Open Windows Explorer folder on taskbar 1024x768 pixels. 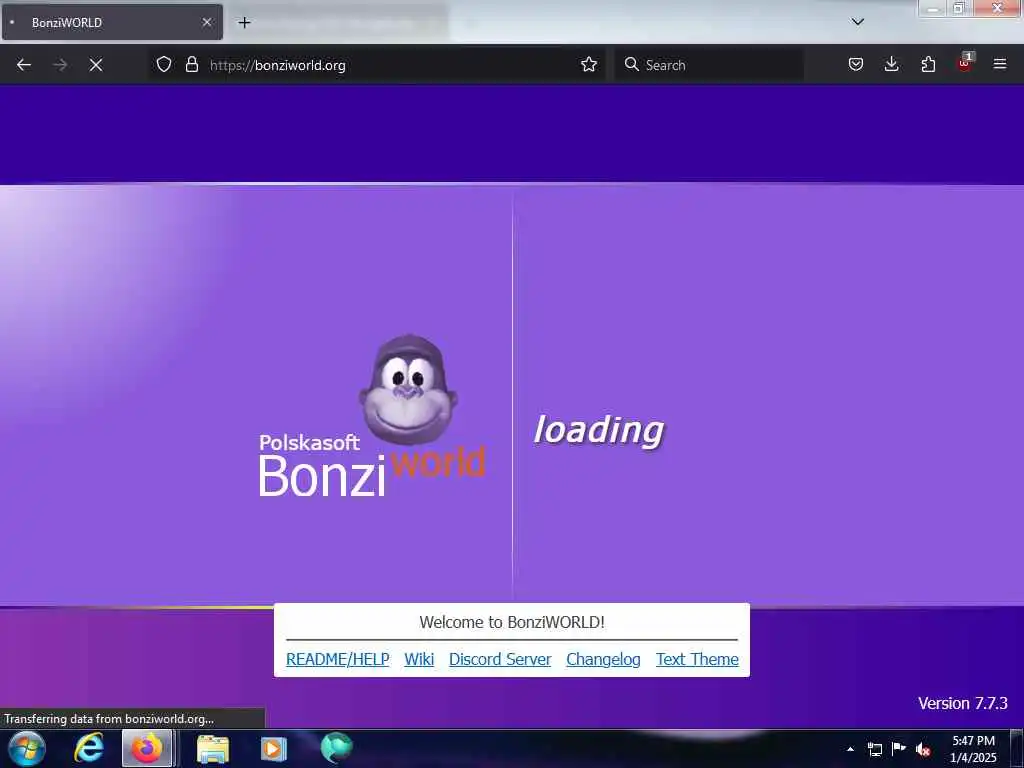pyautogui.click(x=213, y=749)
